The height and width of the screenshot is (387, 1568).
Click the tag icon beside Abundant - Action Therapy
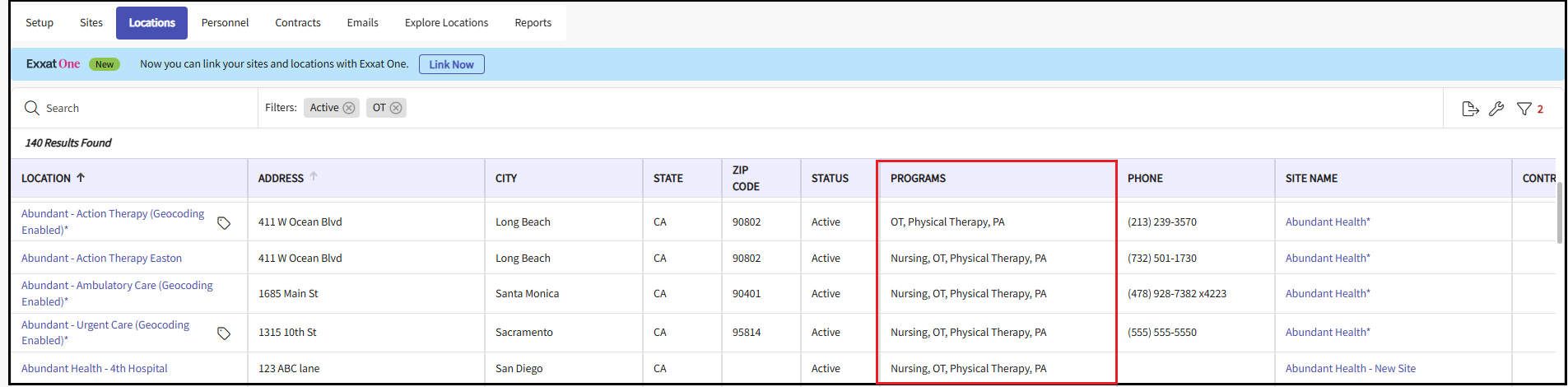point(224,223)
